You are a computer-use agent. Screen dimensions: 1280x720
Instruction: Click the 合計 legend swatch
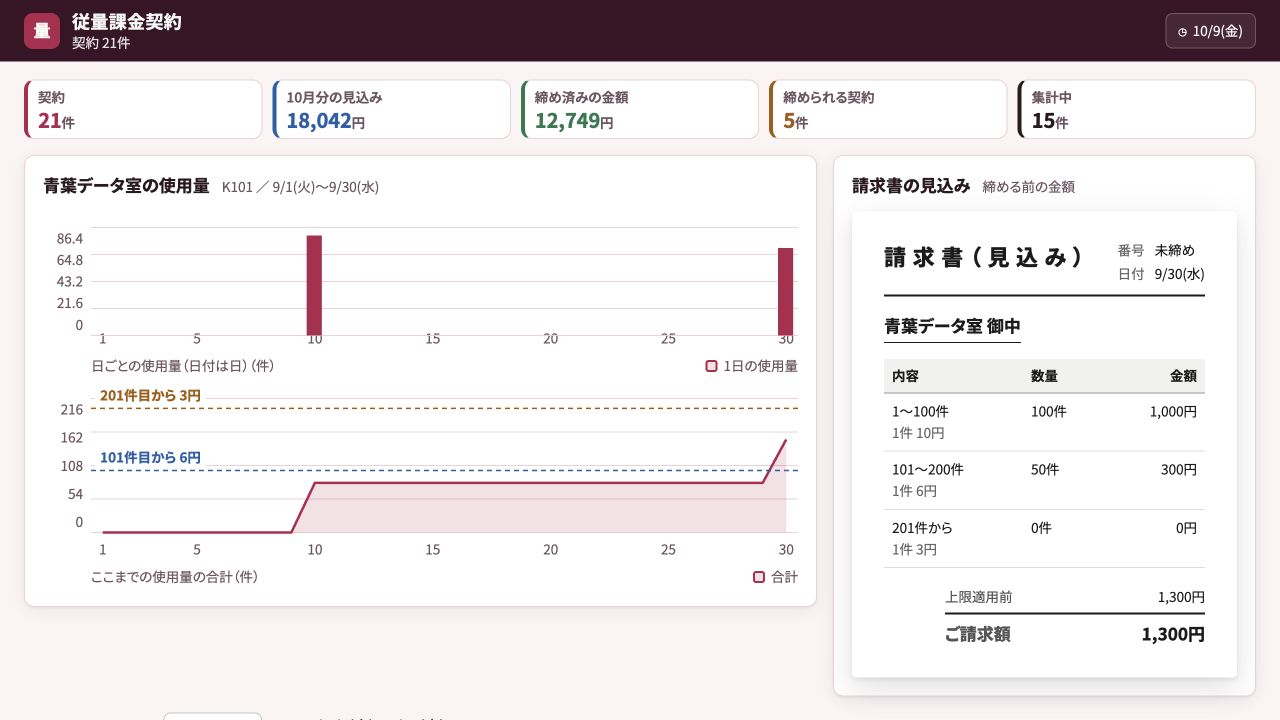point(759,577)
